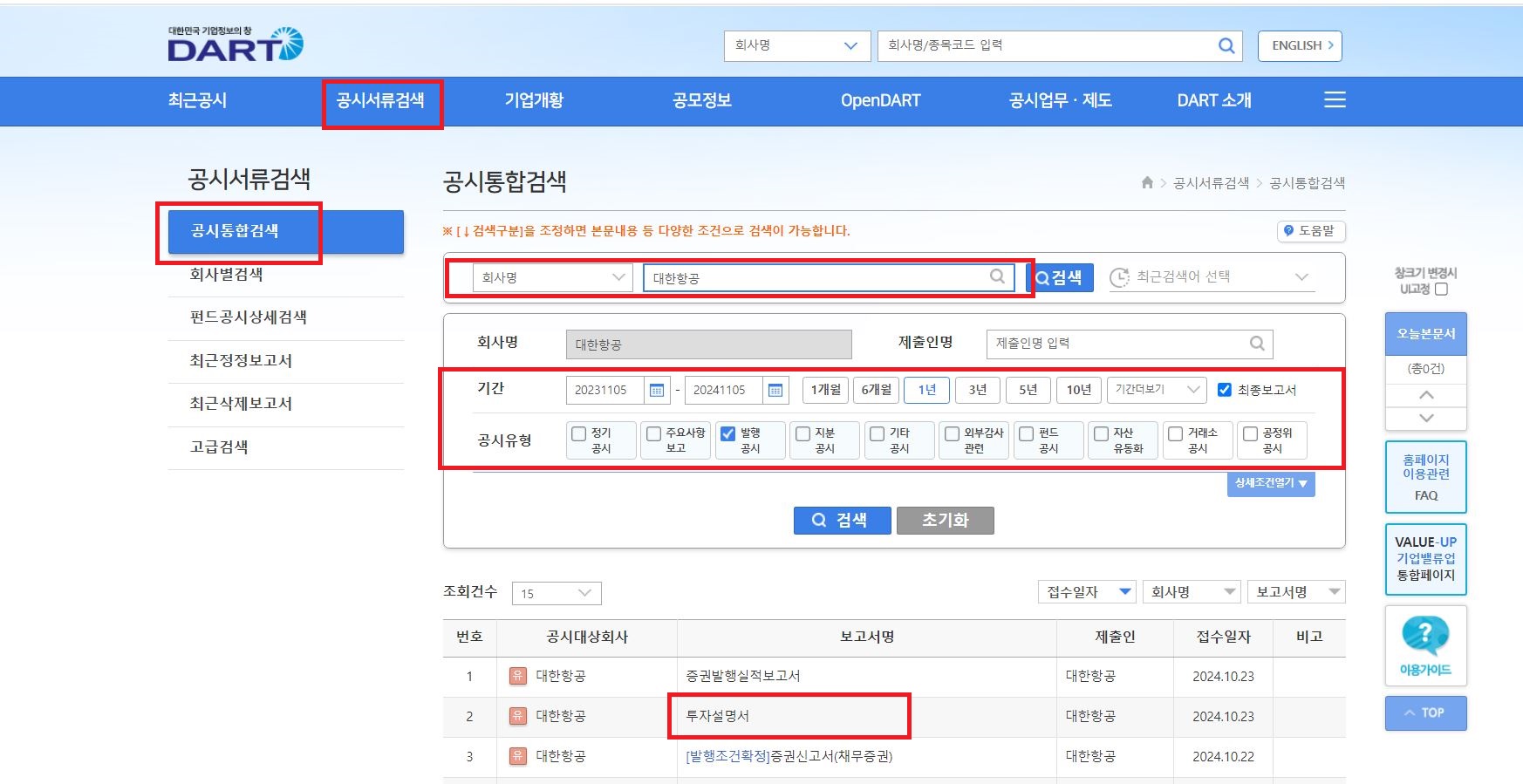Click blue 검색 button beside search field
Screen dimensions: 1523x784
pyautogui.click(x=1060, y=277)
